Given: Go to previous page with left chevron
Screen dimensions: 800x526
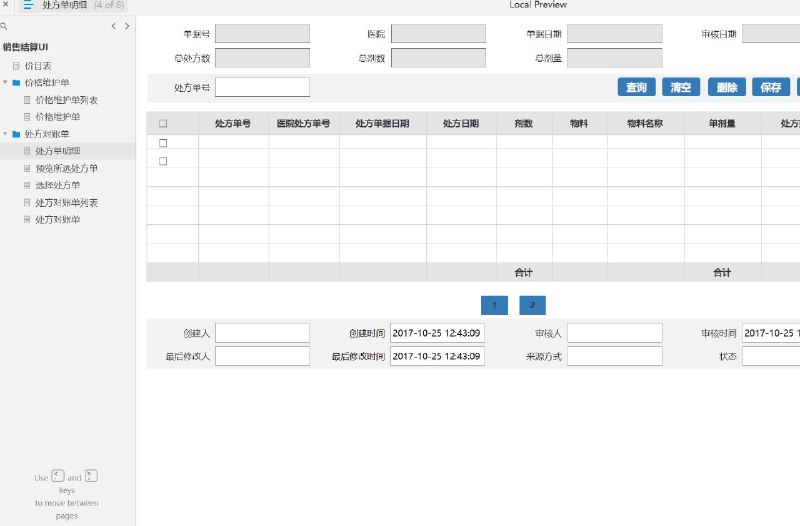Looking at the screenshot, I should coord(113,26).
